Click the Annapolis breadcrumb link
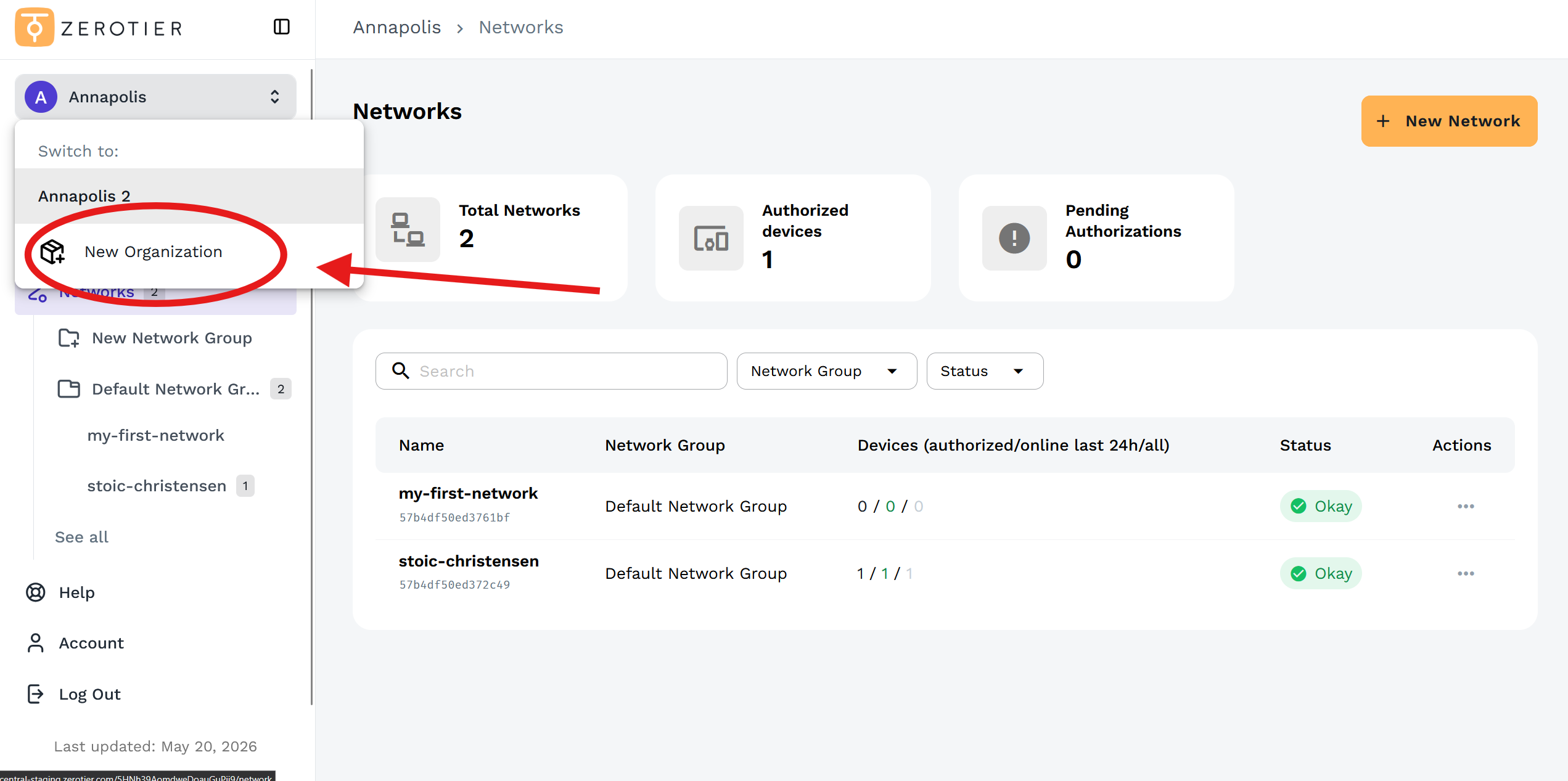This screenshot has width=1568, height=781. [397, 27]
